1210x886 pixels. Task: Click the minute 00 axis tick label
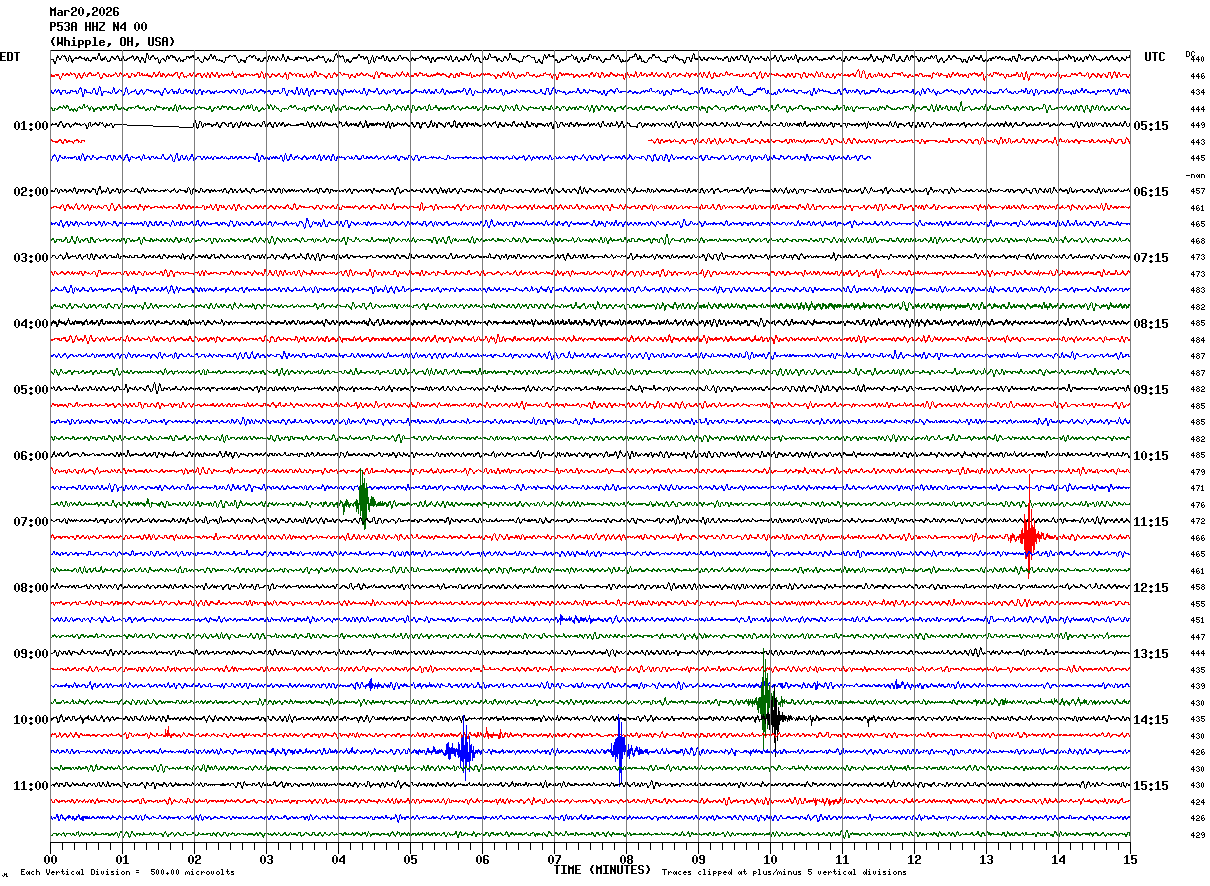pyautogui.click(x=50, y=859)
